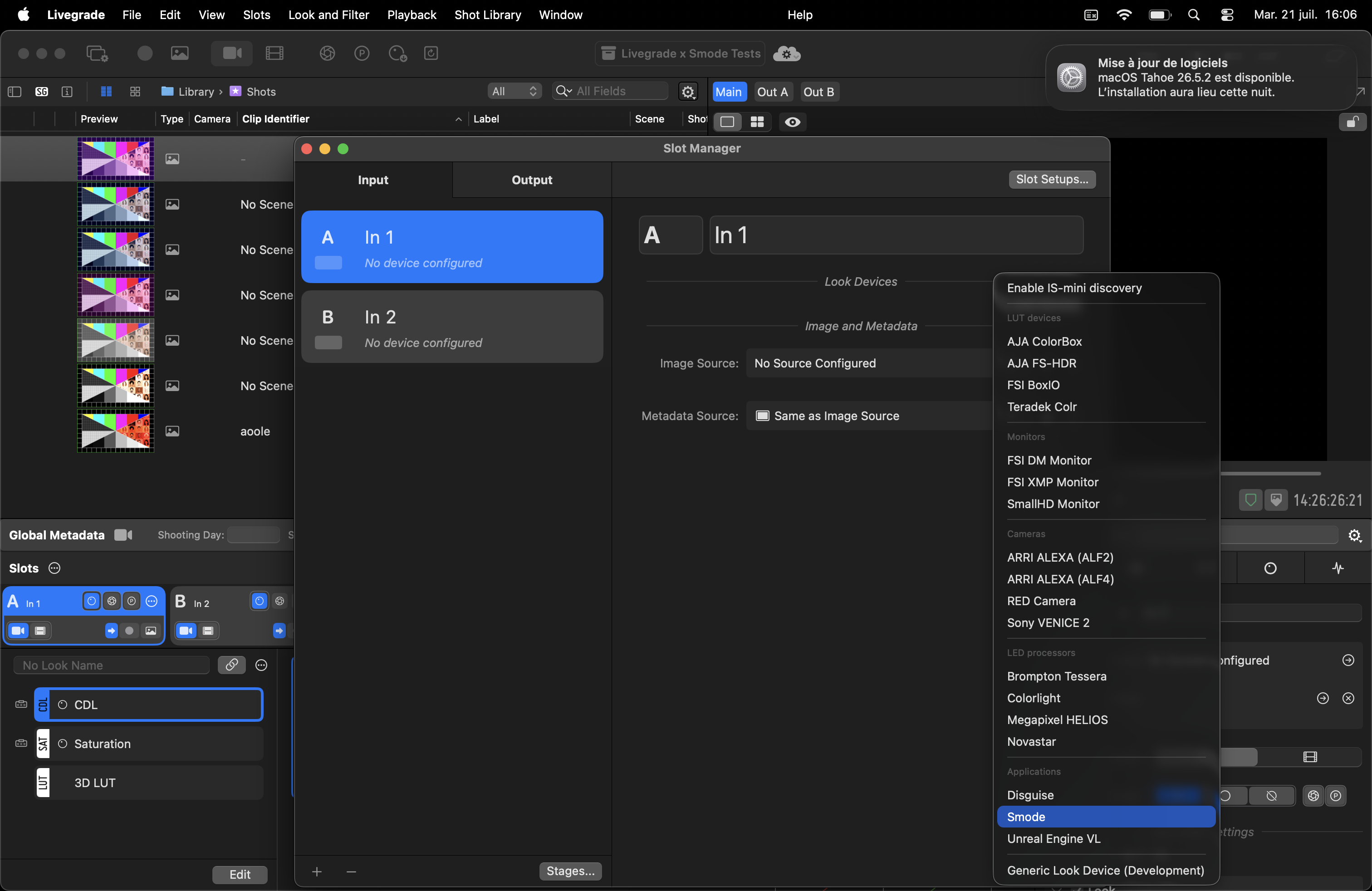Viewport: 1372px width, 891px height.
Task: Select the Out B viewer tab
Action: 818,92
